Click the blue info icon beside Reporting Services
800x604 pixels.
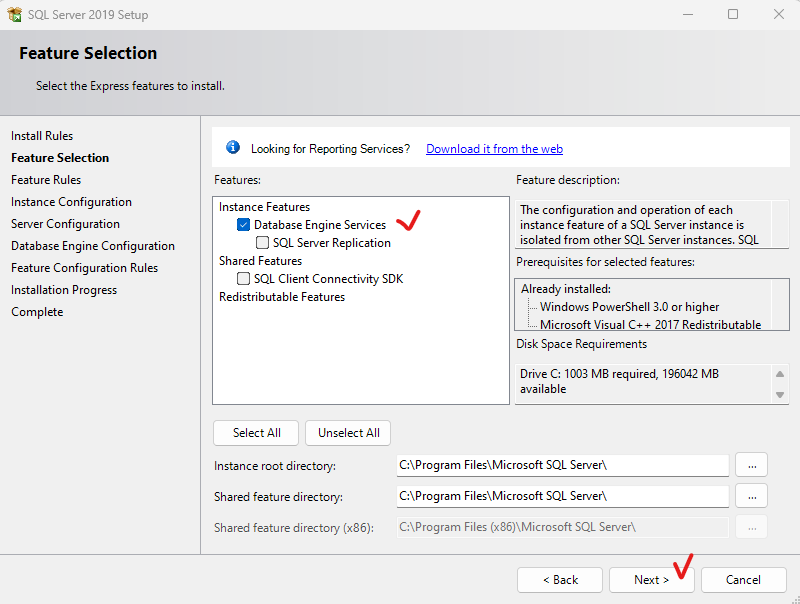click(233, 147)
